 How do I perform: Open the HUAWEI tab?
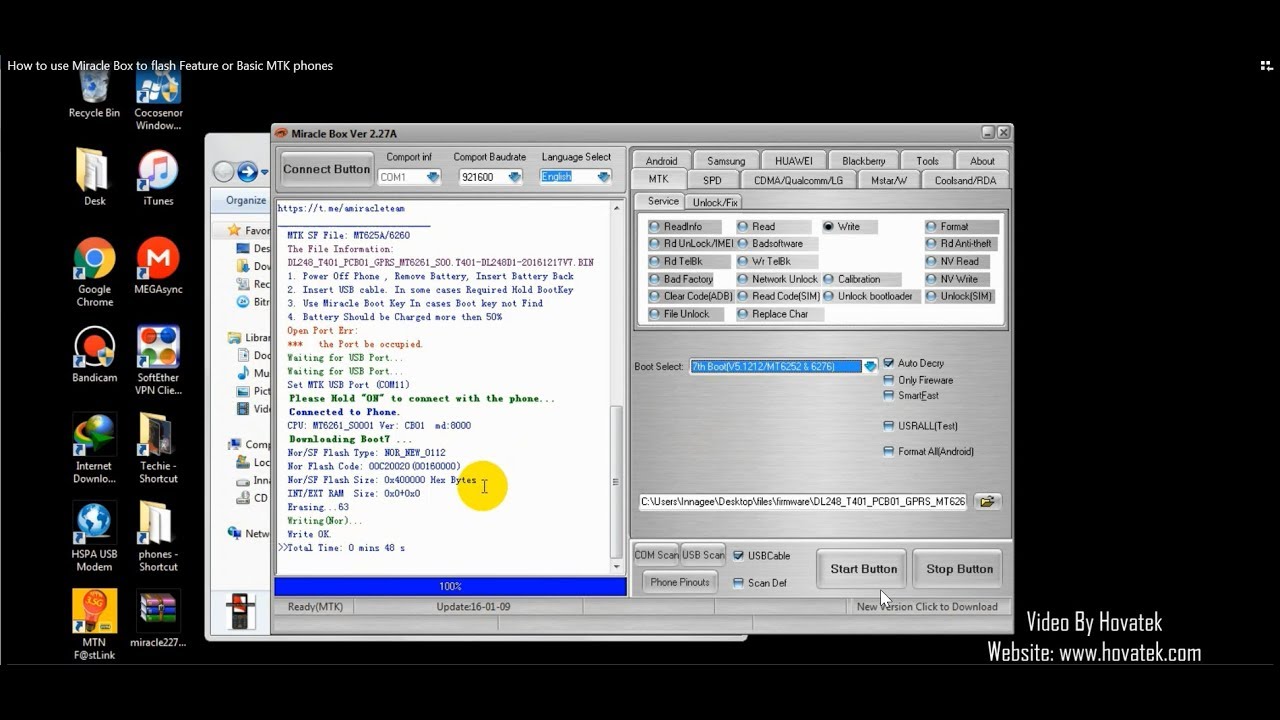pos(794,161)
